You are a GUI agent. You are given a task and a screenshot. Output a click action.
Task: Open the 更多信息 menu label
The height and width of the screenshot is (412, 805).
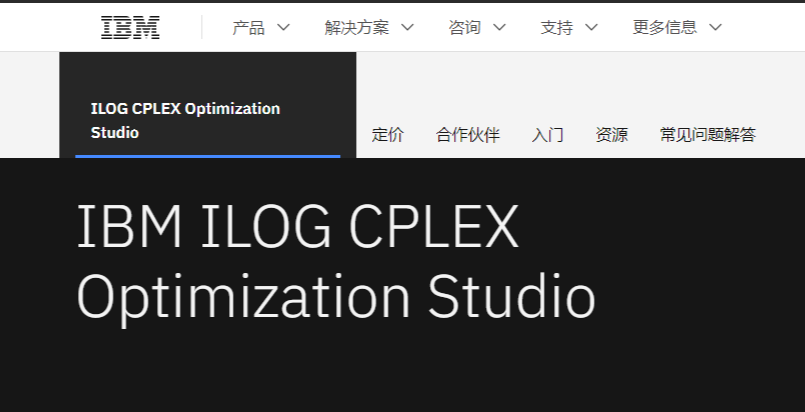click(664, 27)
